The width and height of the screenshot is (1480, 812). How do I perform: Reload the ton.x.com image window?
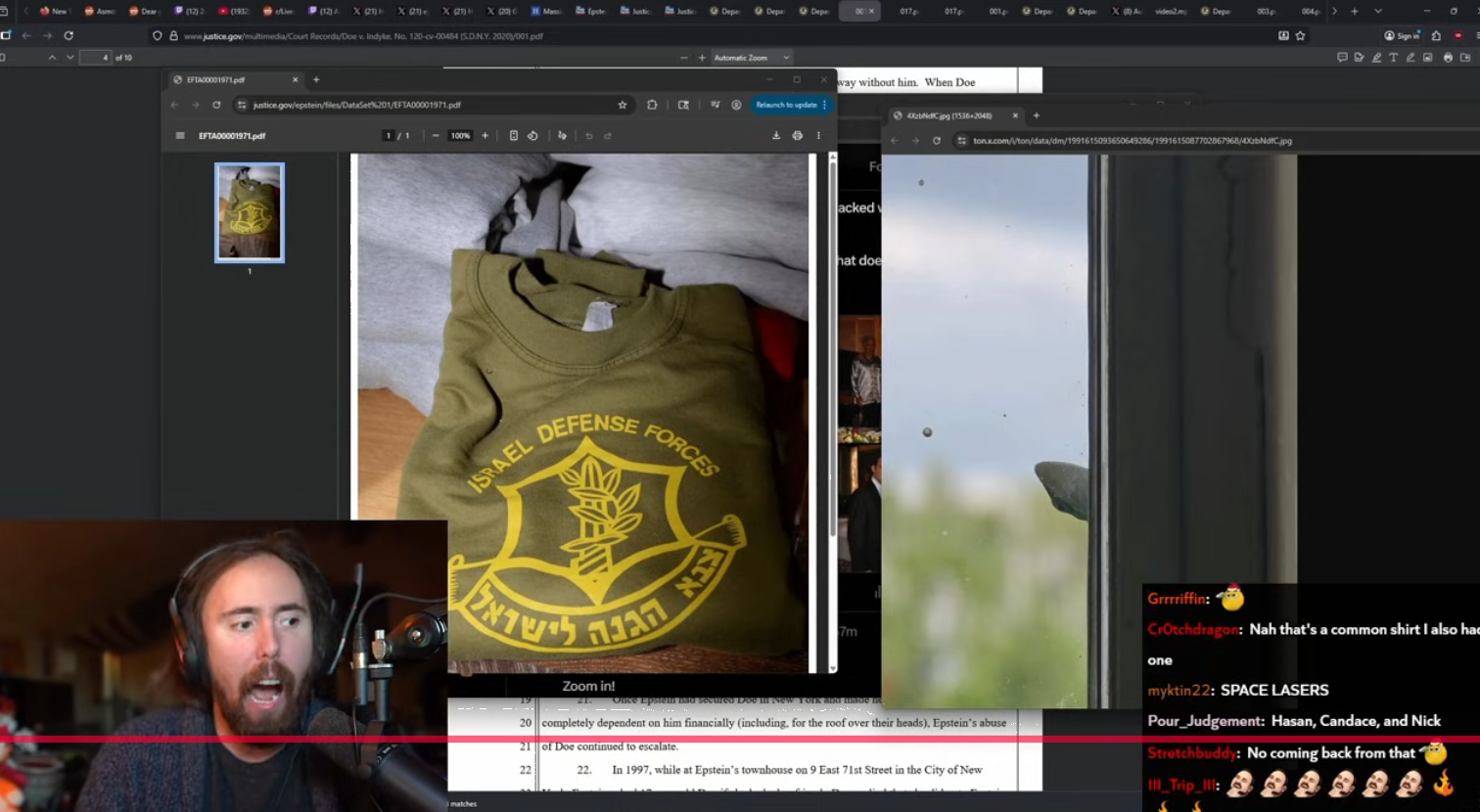coord(937,141)
